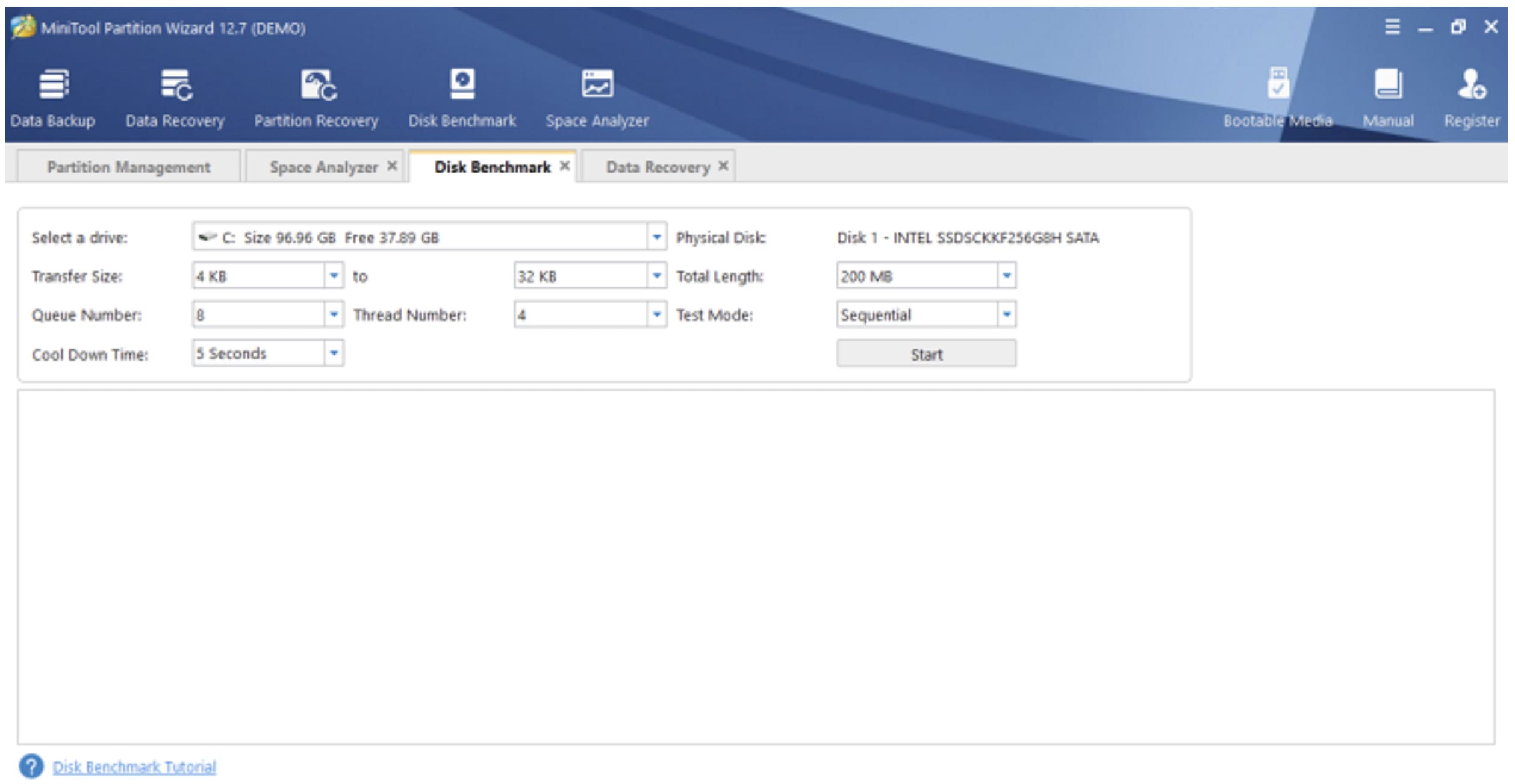Screen dimensions: 1515x784
Task: Switch to the Partition Management tab
Action: (x=129, y=167)
